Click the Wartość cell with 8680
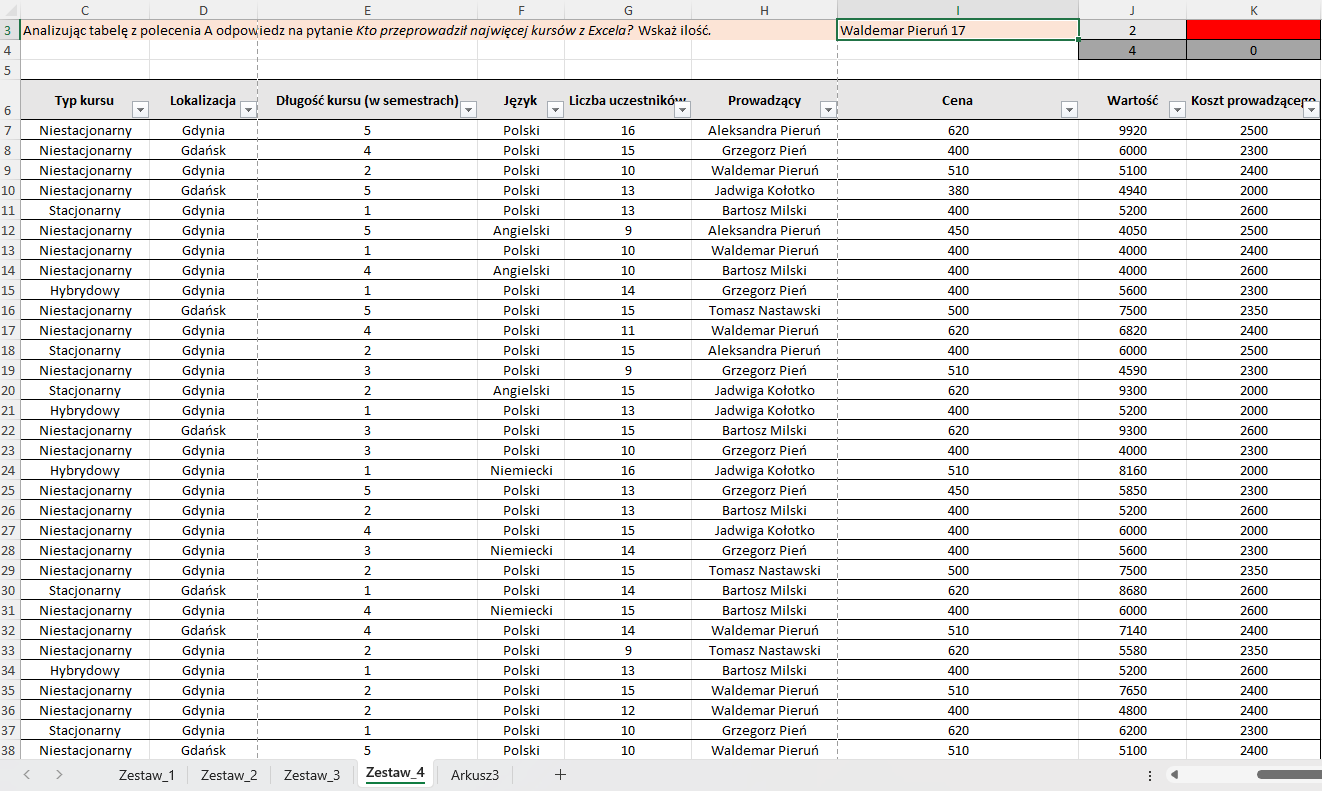This screenshot has width=1322, height=792. pyautogui.click(x=1132, y=590)
